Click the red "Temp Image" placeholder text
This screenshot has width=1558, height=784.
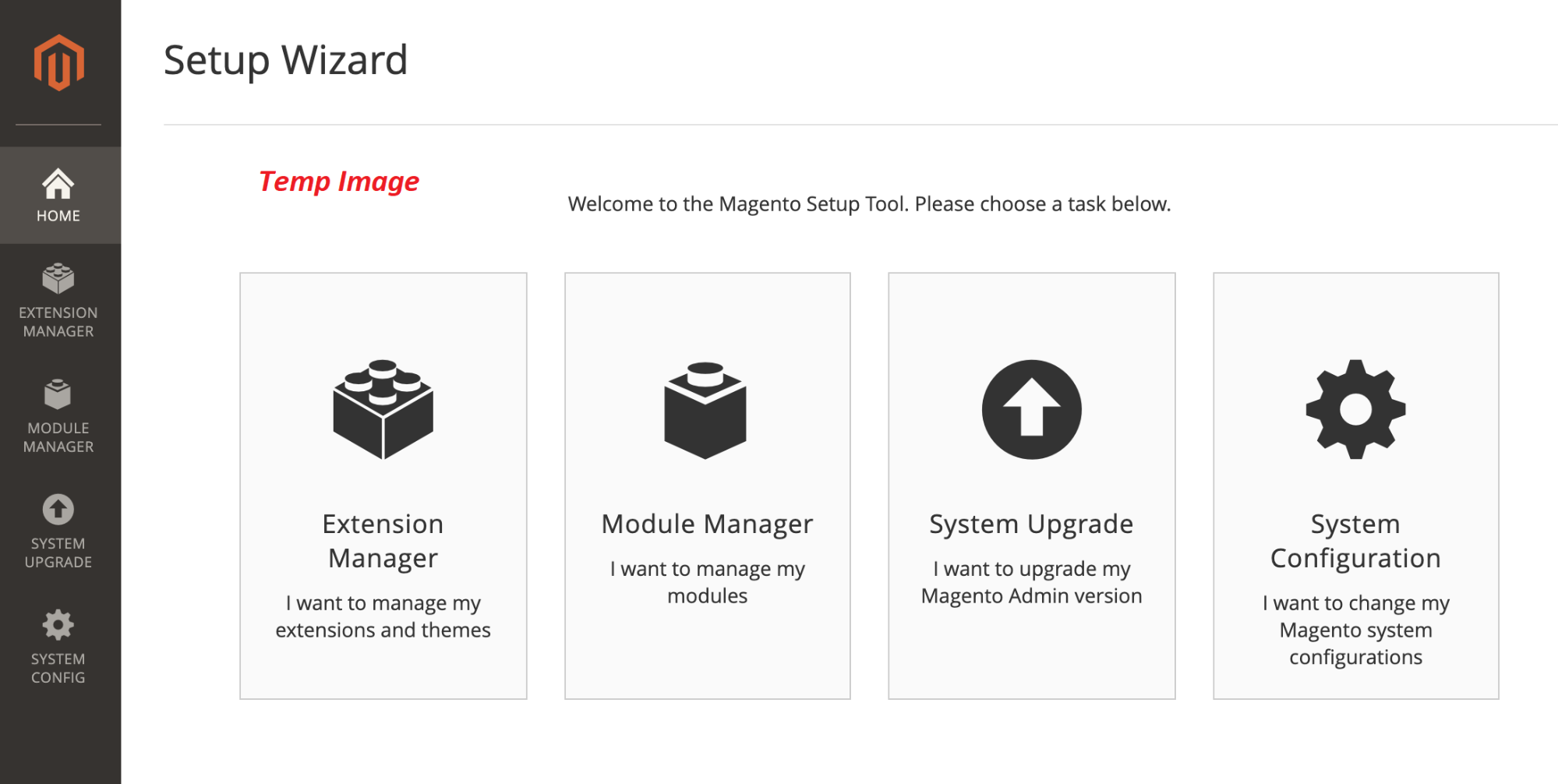click(x=339, y=182)
